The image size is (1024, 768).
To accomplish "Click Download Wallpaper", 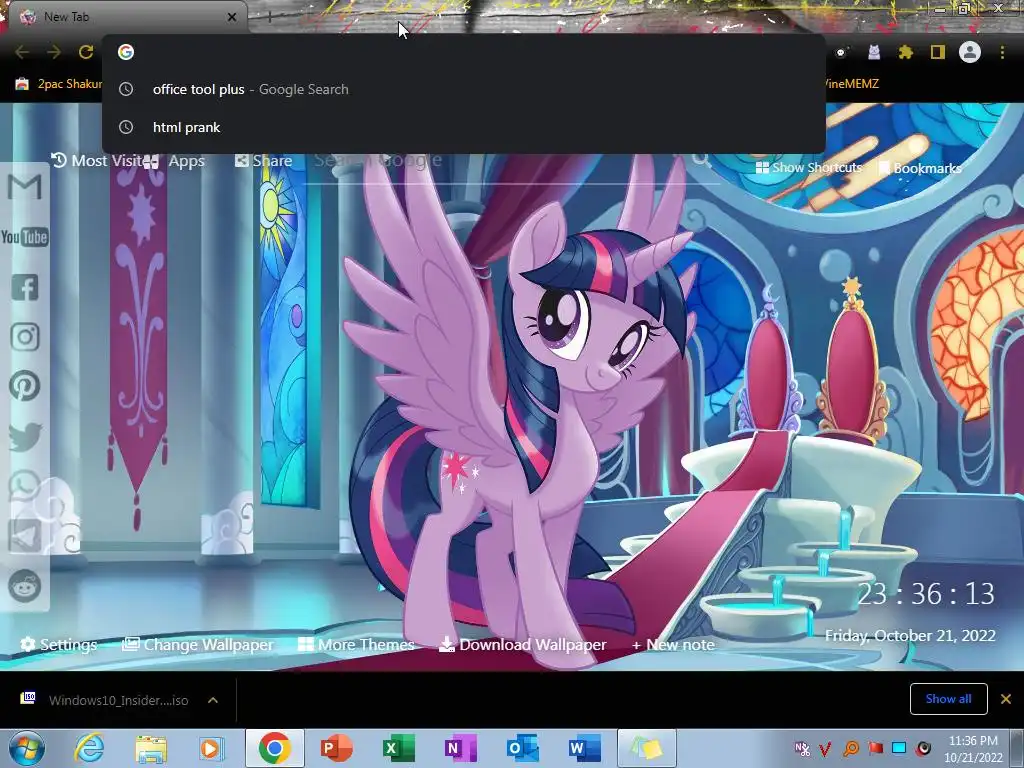I will tap(522, 645).
